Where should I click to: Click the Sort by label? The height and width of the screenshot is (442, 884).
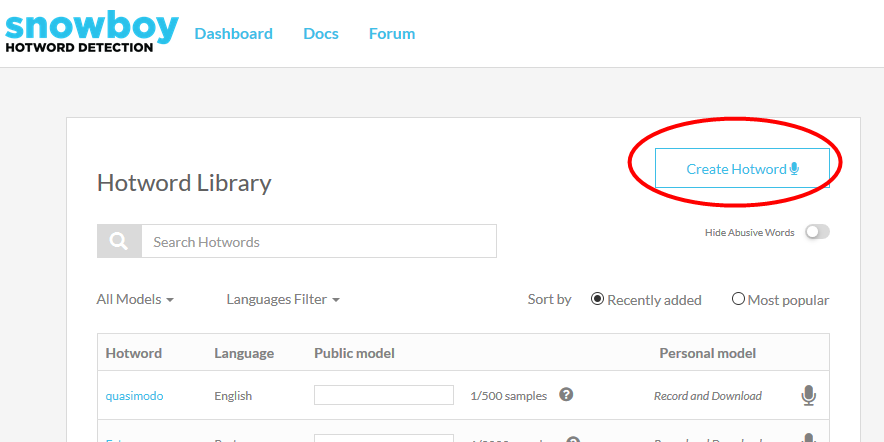coord(549,299)
